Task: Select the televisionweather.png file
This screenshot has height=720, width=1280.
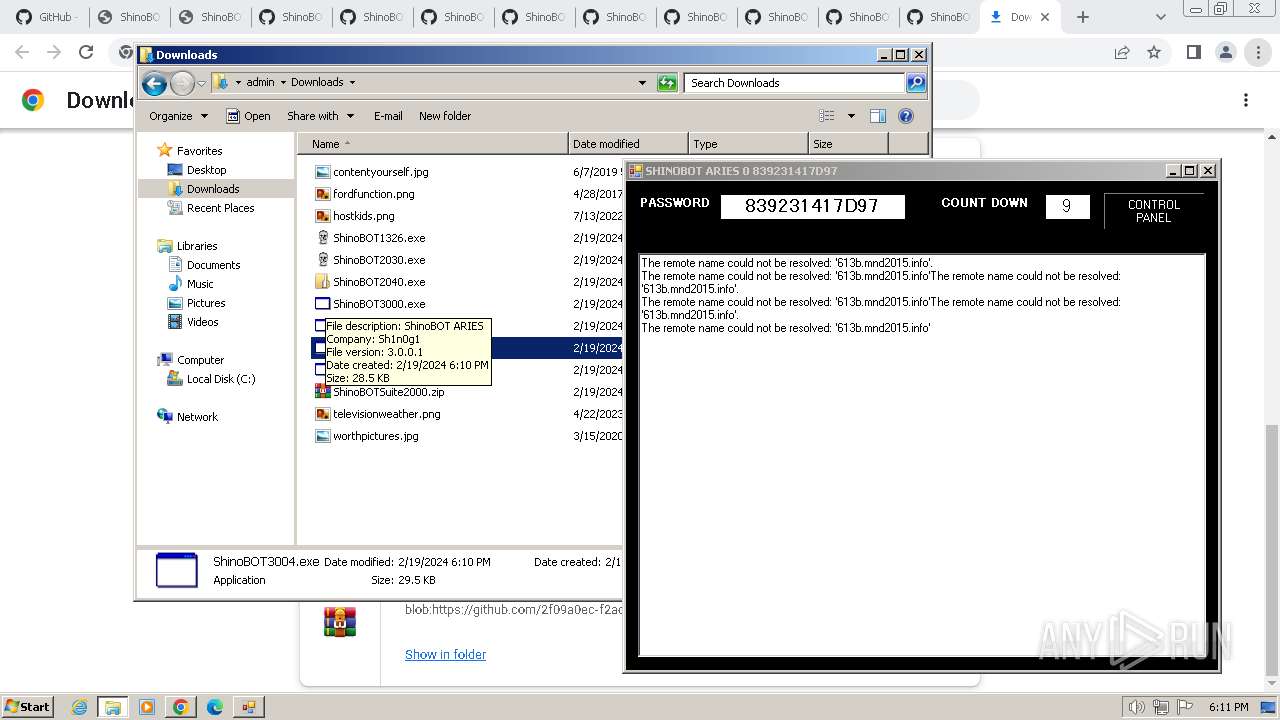Action: pyautogui.click(x=386, y=414)
